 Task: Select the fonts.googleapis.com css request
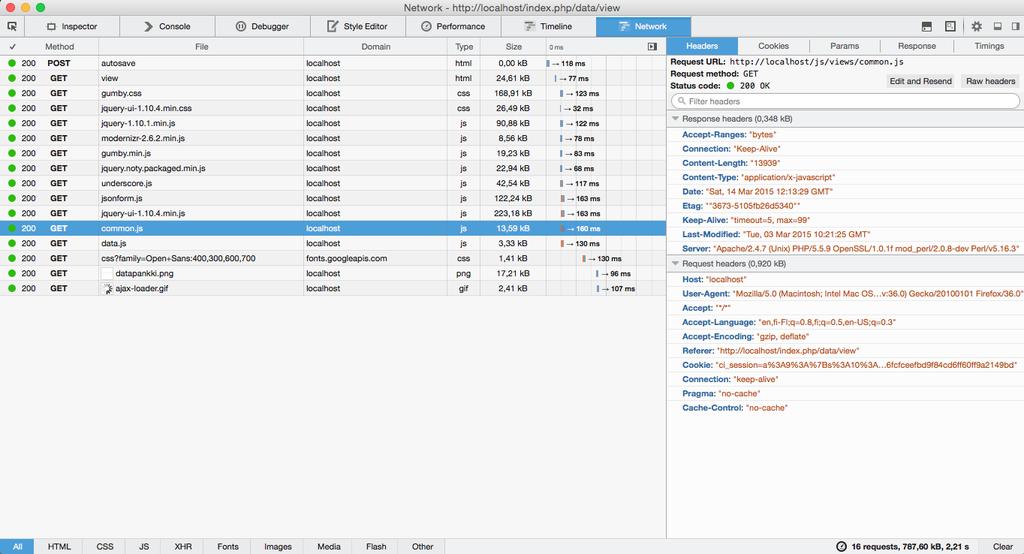coord(333,258)
